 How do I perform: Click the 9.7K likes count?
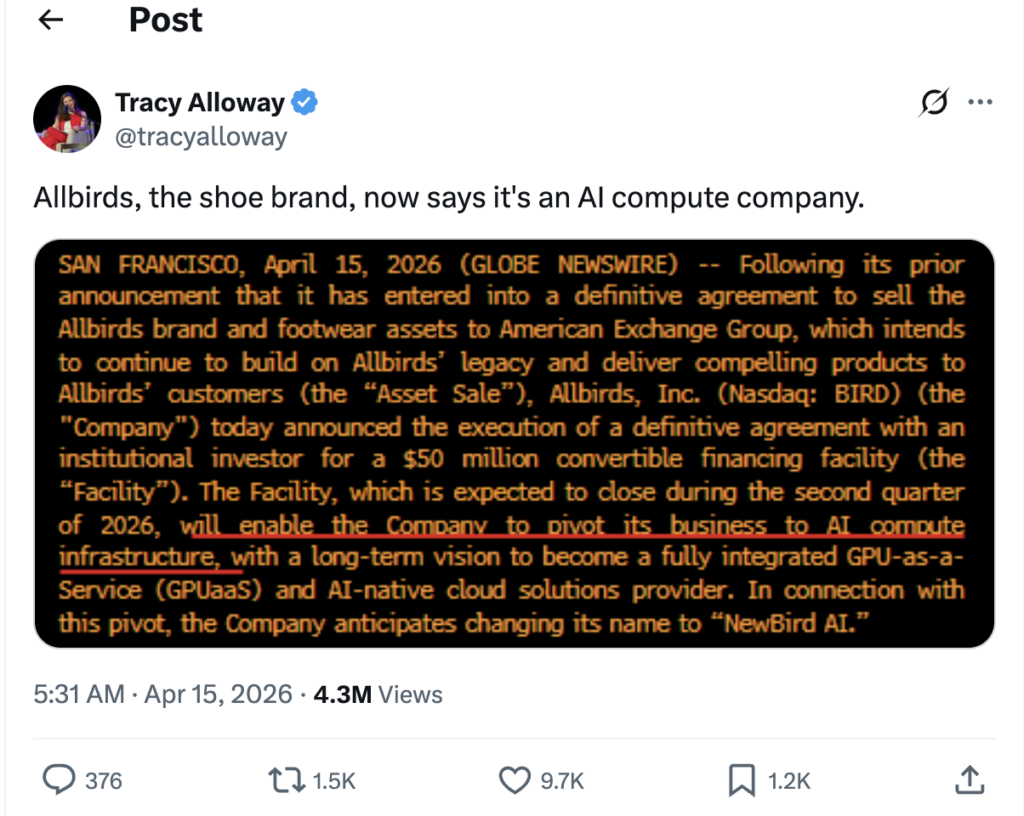pos(562,781)
